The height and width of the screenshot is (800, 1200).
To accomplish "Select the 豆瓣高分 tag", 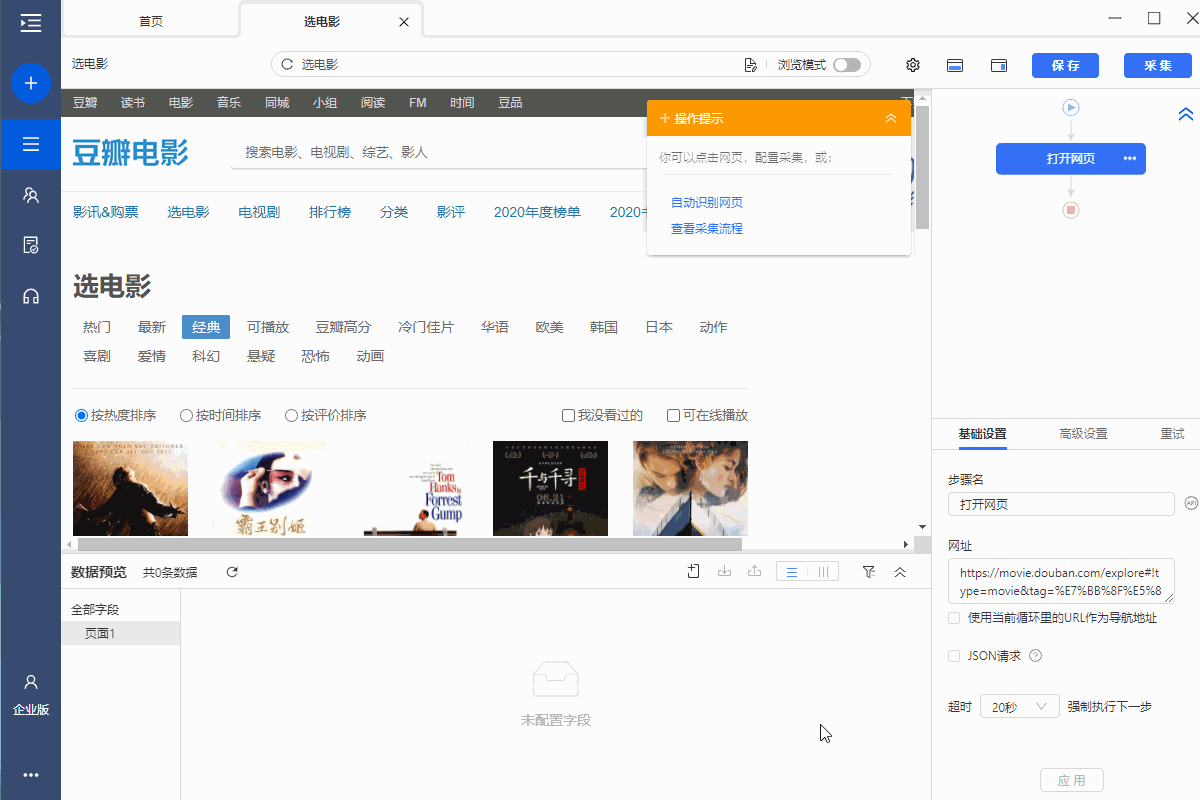I will [343, 327].
